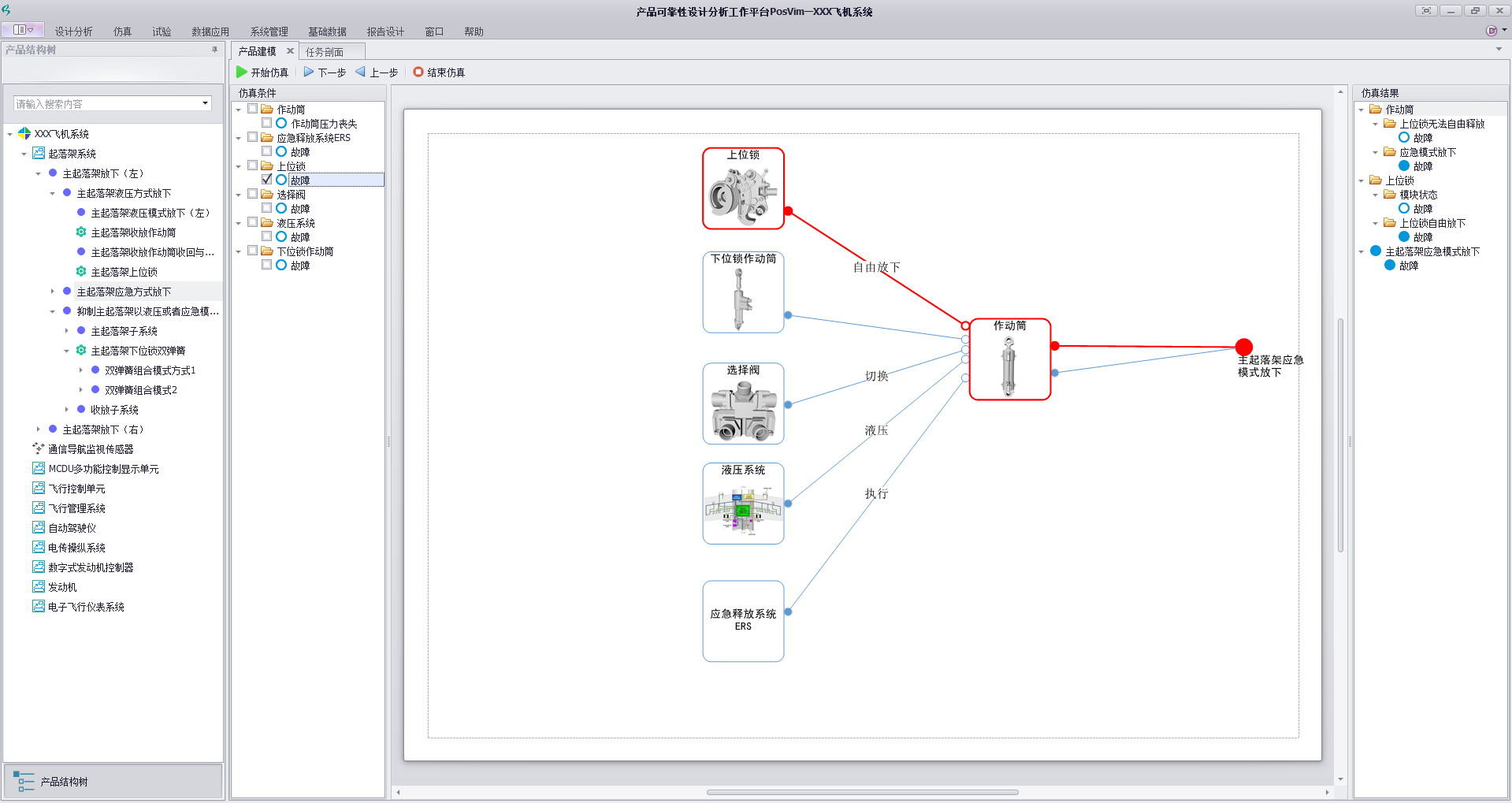Viewport: 1512px width, 803px height.
Task: Uncheck the 上位锁 故障 checkbox
Action: 267,180
